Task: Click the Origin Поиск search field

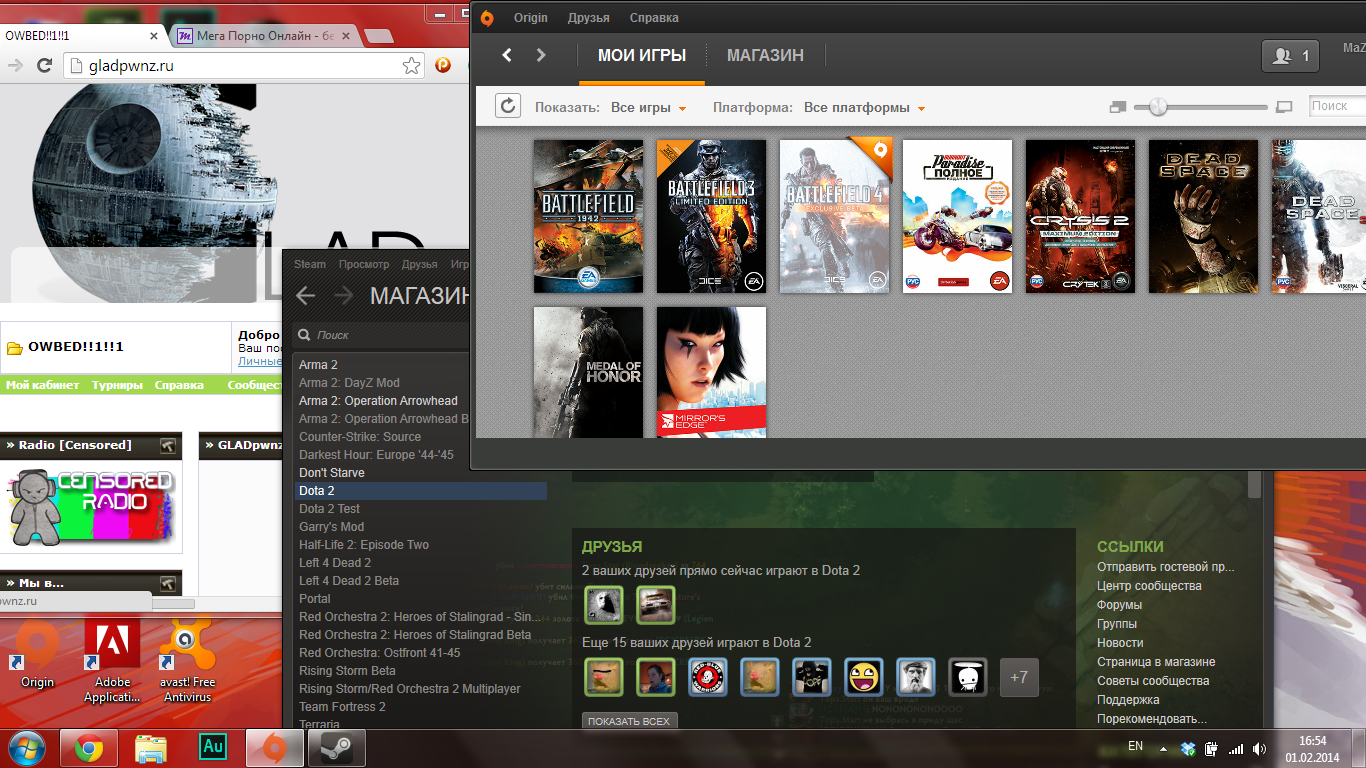Action: [x=1337, y=106]
